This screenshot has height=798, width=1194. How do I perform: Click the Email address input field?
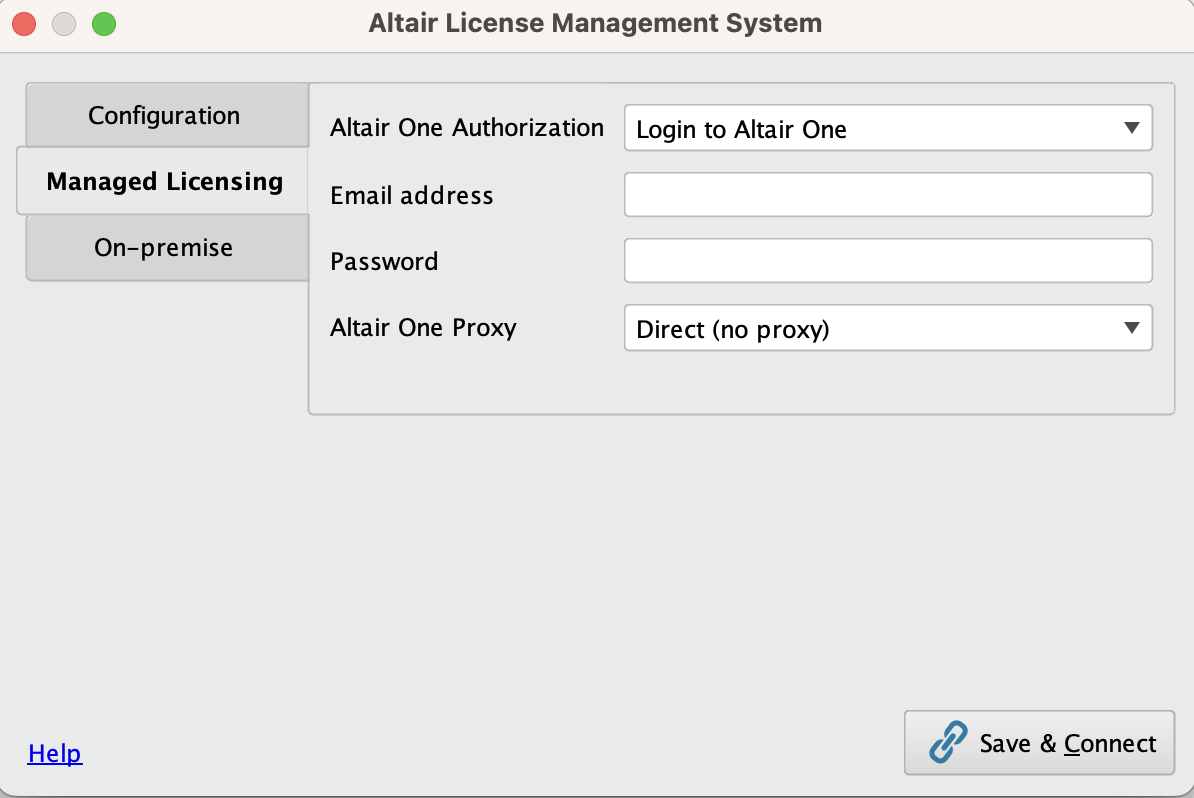[x=888, y=194]
